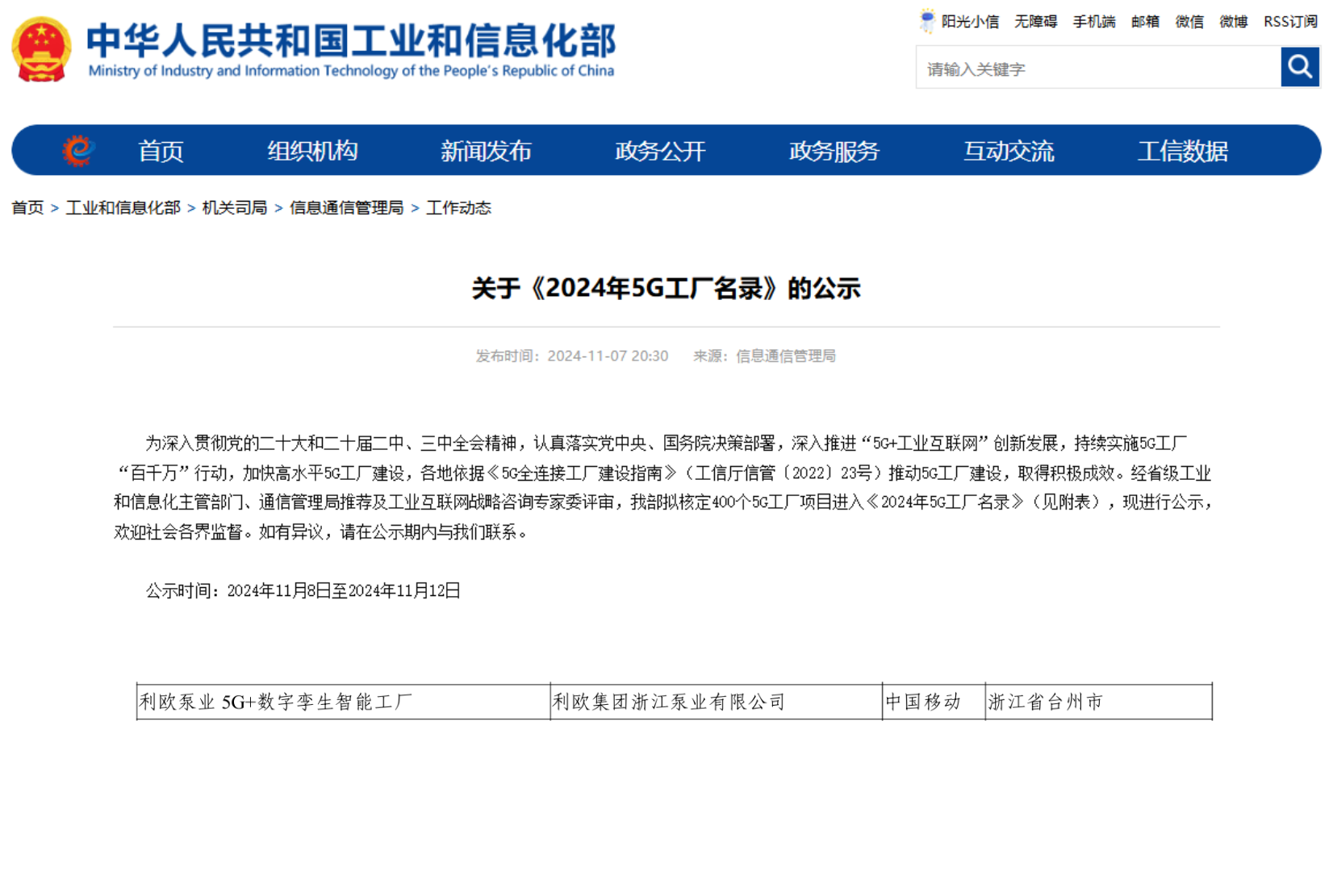Open the 阳光小信 assistant icon
The image size is (1333, 896).
click(927, 21)
